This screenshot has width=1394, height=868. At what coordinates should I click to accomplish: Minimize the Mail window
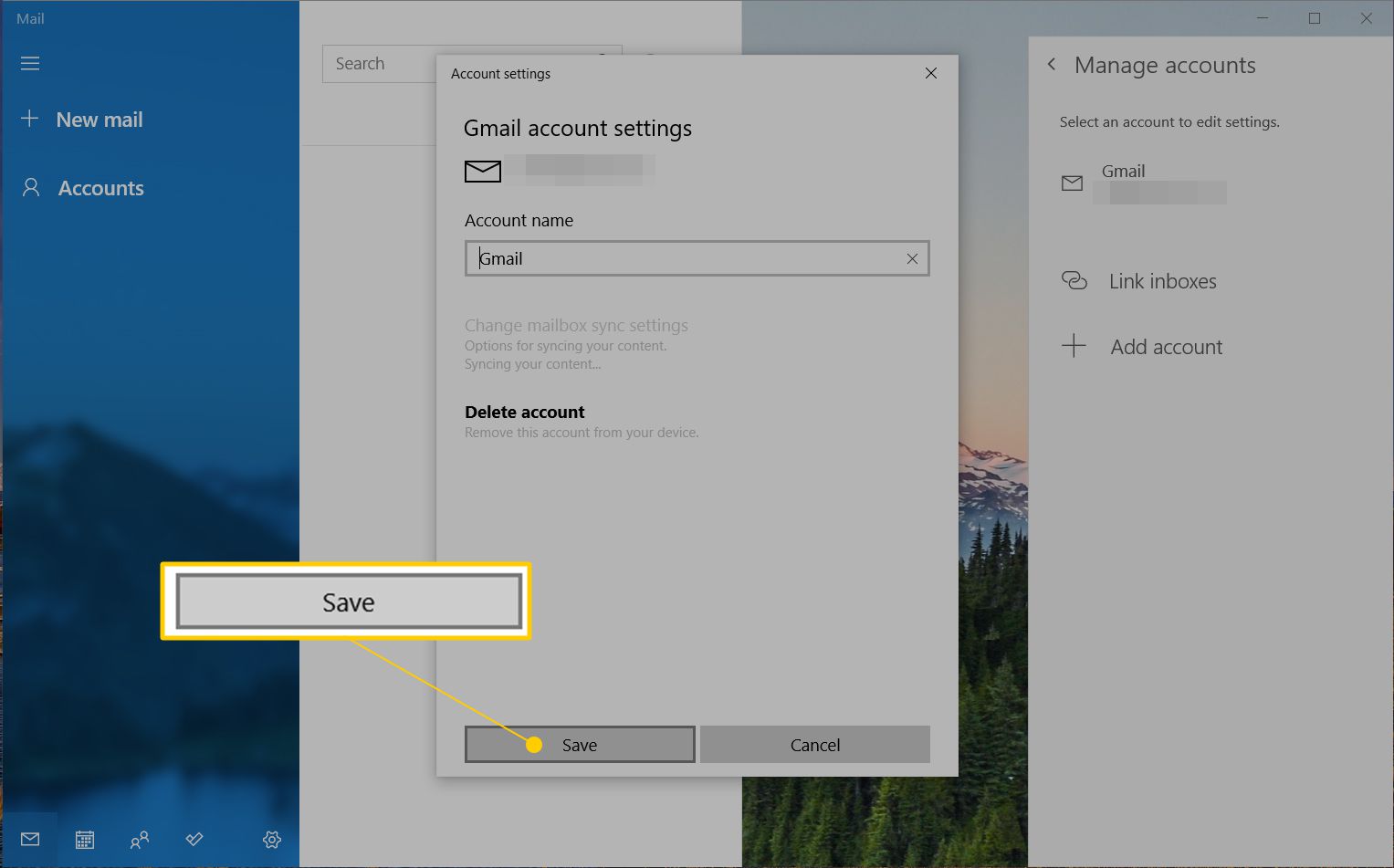click(x=1263, y=18)
